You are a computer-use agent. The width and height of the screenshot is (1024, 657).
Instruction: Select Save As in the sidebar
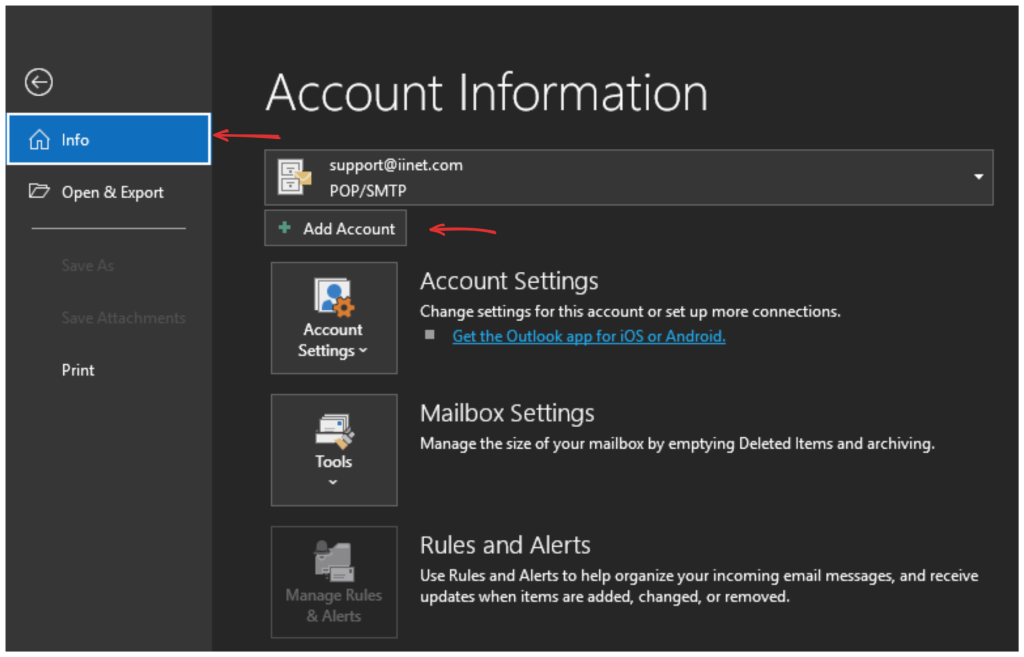point(88,266)
